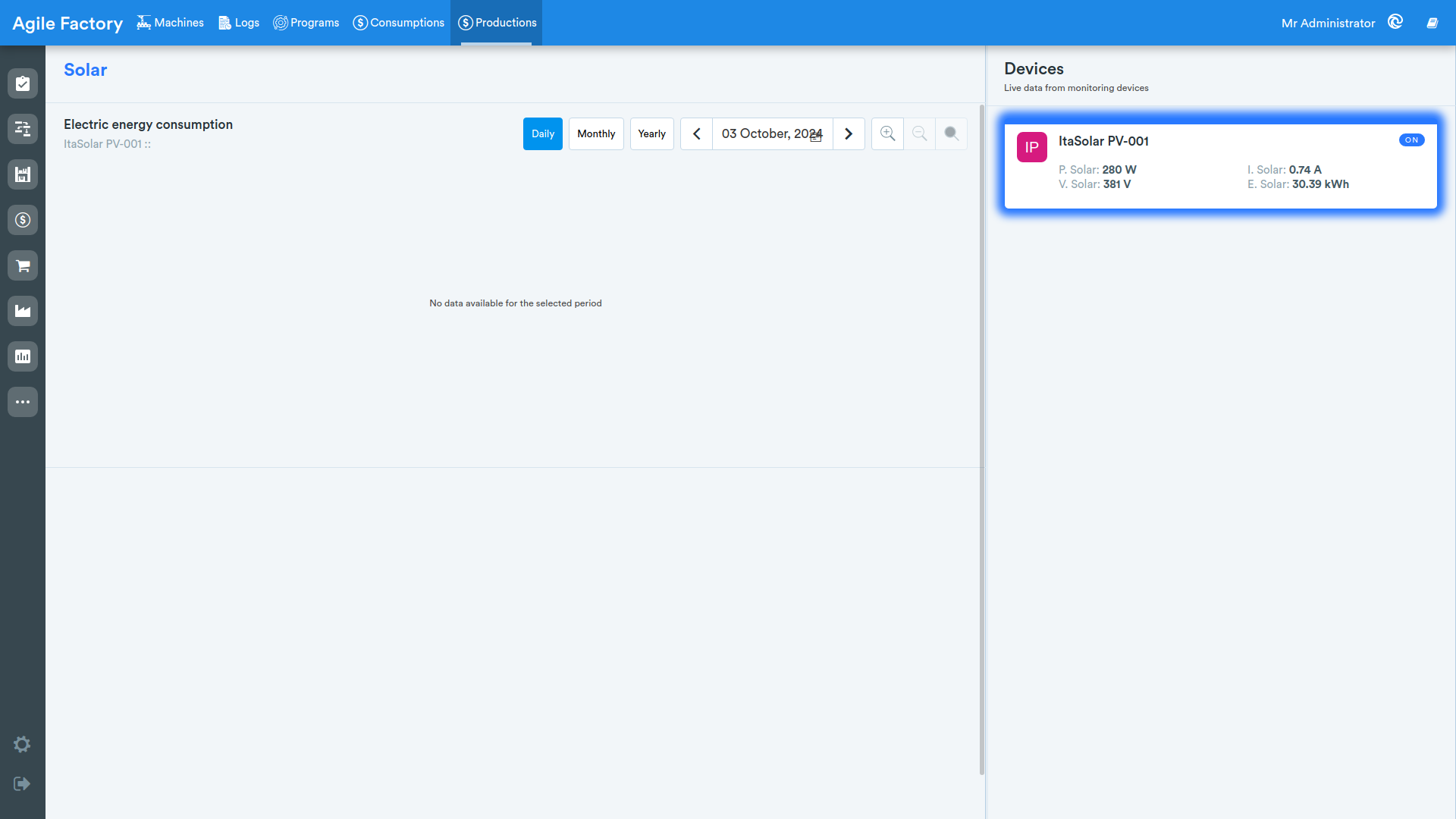
Task: Click the 03 October, 2024 date field
Action: (772, 133)
